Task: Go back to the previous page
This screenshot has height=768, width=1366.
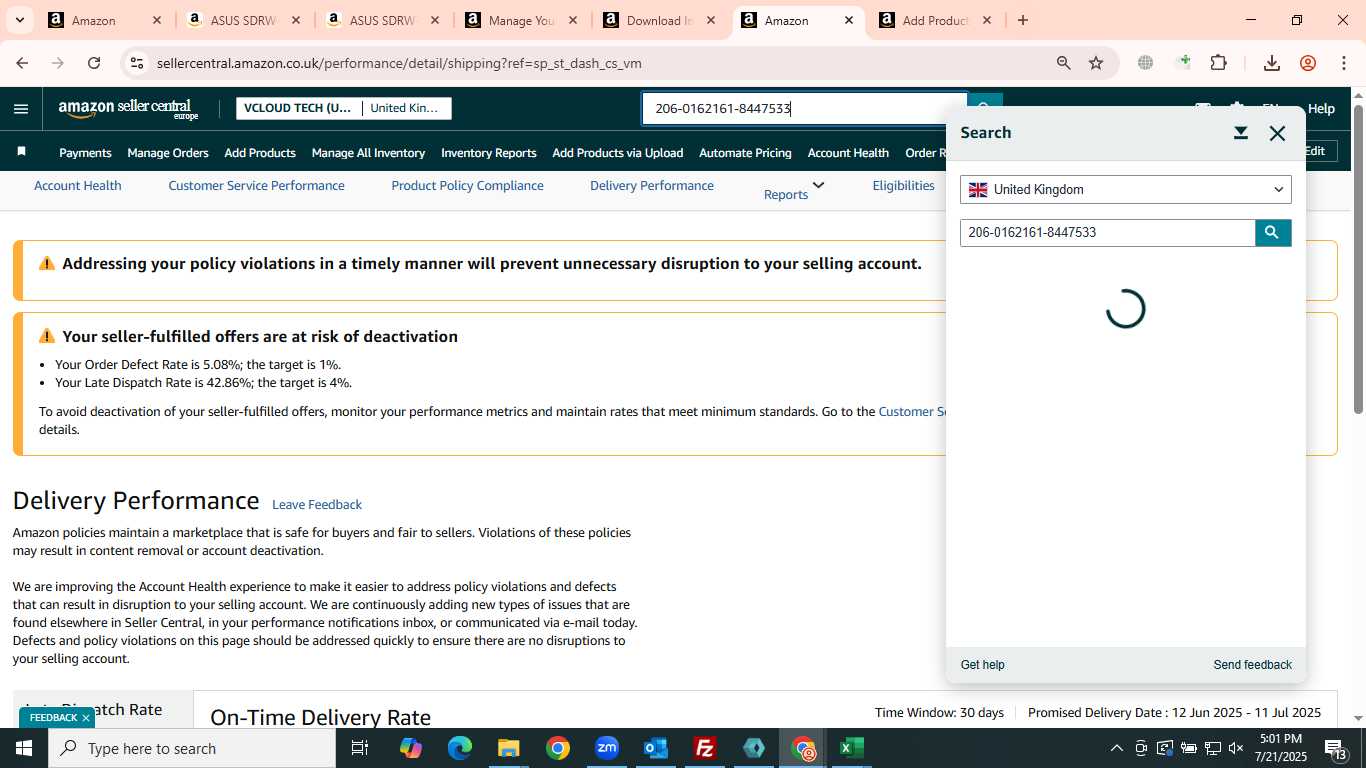Action: pos(22,63)
